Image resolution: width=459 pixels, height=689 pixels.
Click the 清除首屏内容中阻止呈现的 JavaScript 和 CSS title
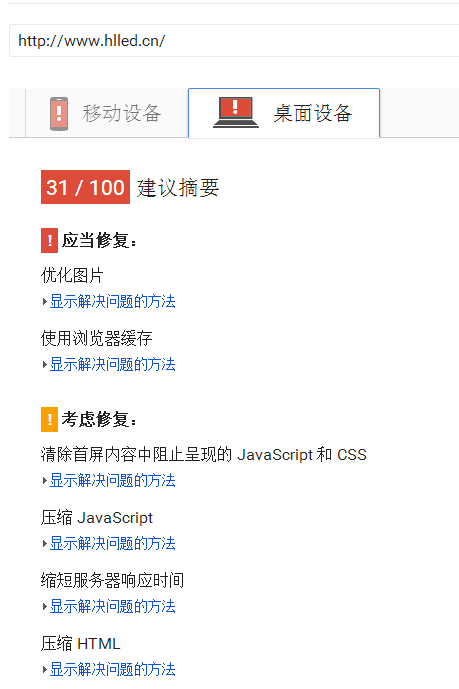point(204,454)
